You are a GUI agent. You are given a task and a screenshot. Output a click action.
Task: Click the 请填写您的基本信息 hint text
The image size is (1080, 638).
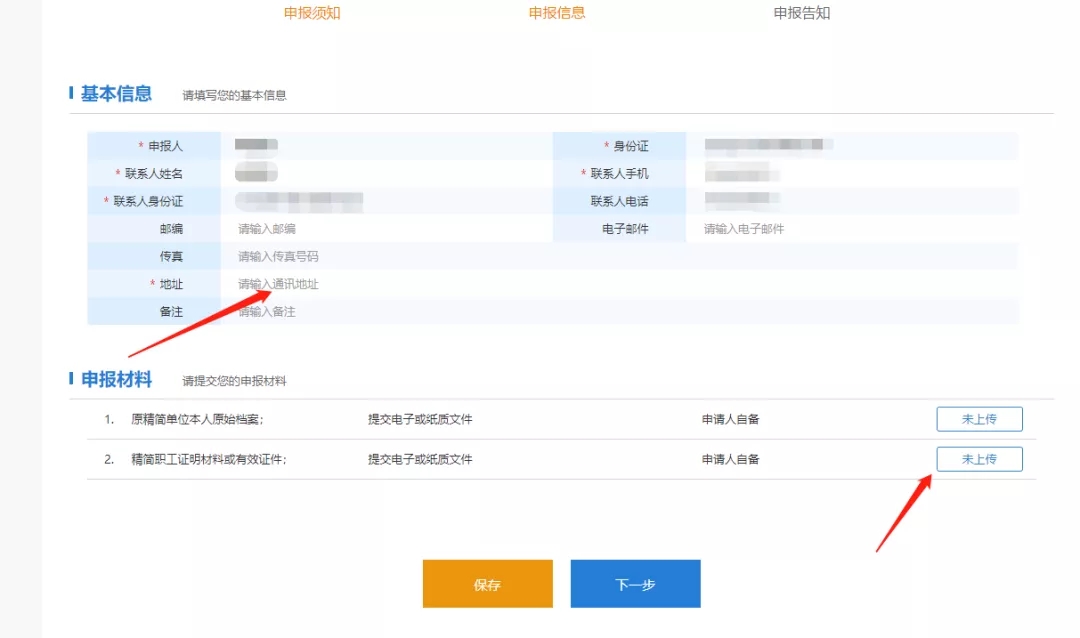[234, 95]
